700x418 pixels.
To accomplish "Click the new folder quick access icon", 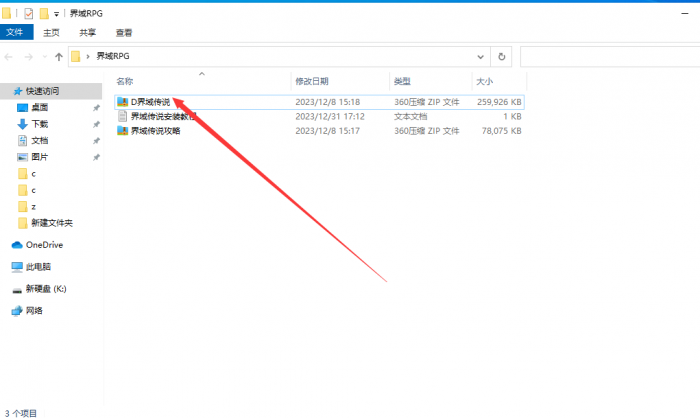I will tap(44, 14).
